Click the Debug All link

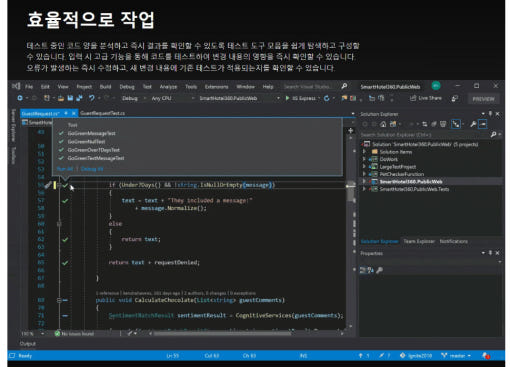point(92,169)
